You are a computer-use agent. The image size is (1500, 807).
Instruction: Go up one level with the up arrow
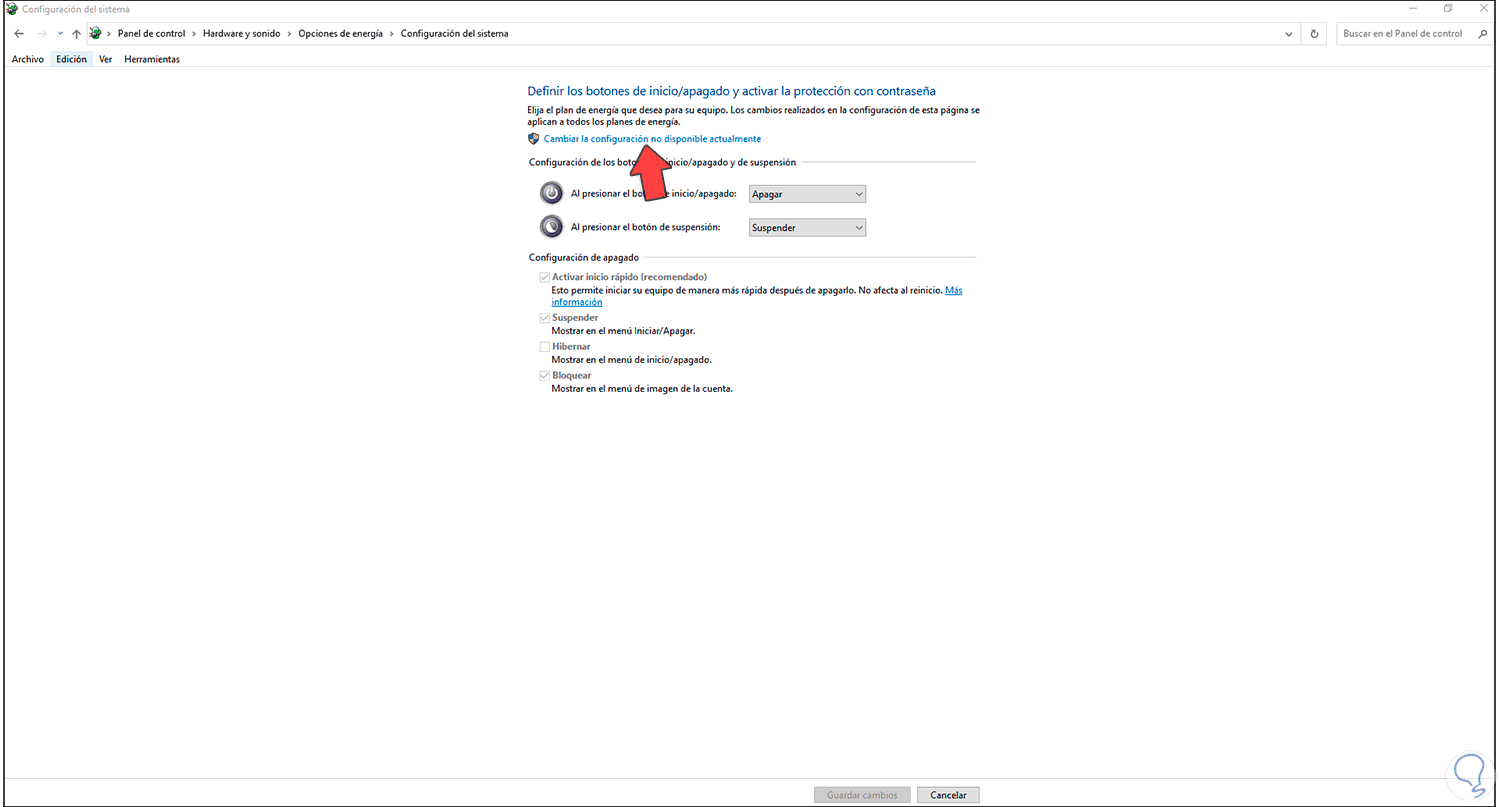click(x=76, y=33)
